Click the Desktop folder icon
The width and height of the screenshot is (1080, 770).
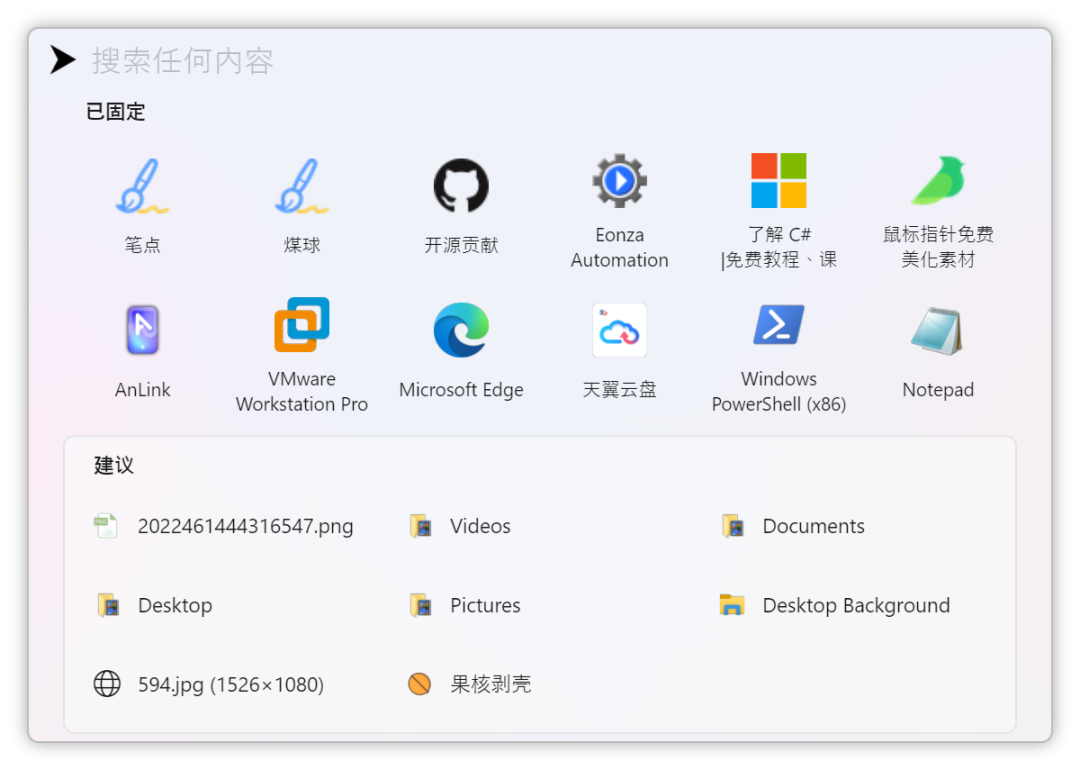click(x=107, y=605)
